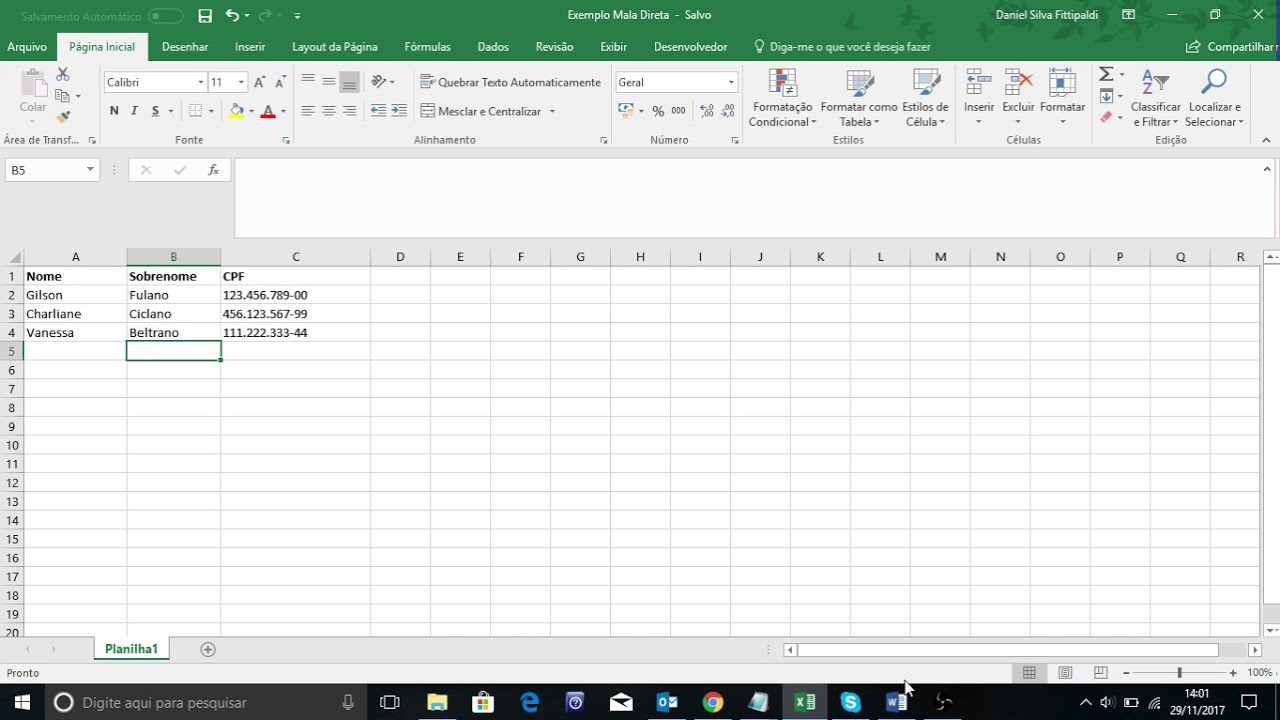Click the Clear eraser icon
Image resolution: width=1280 pixels, height=720 pixels.
pyautogui.click(x=1106, y=118)
